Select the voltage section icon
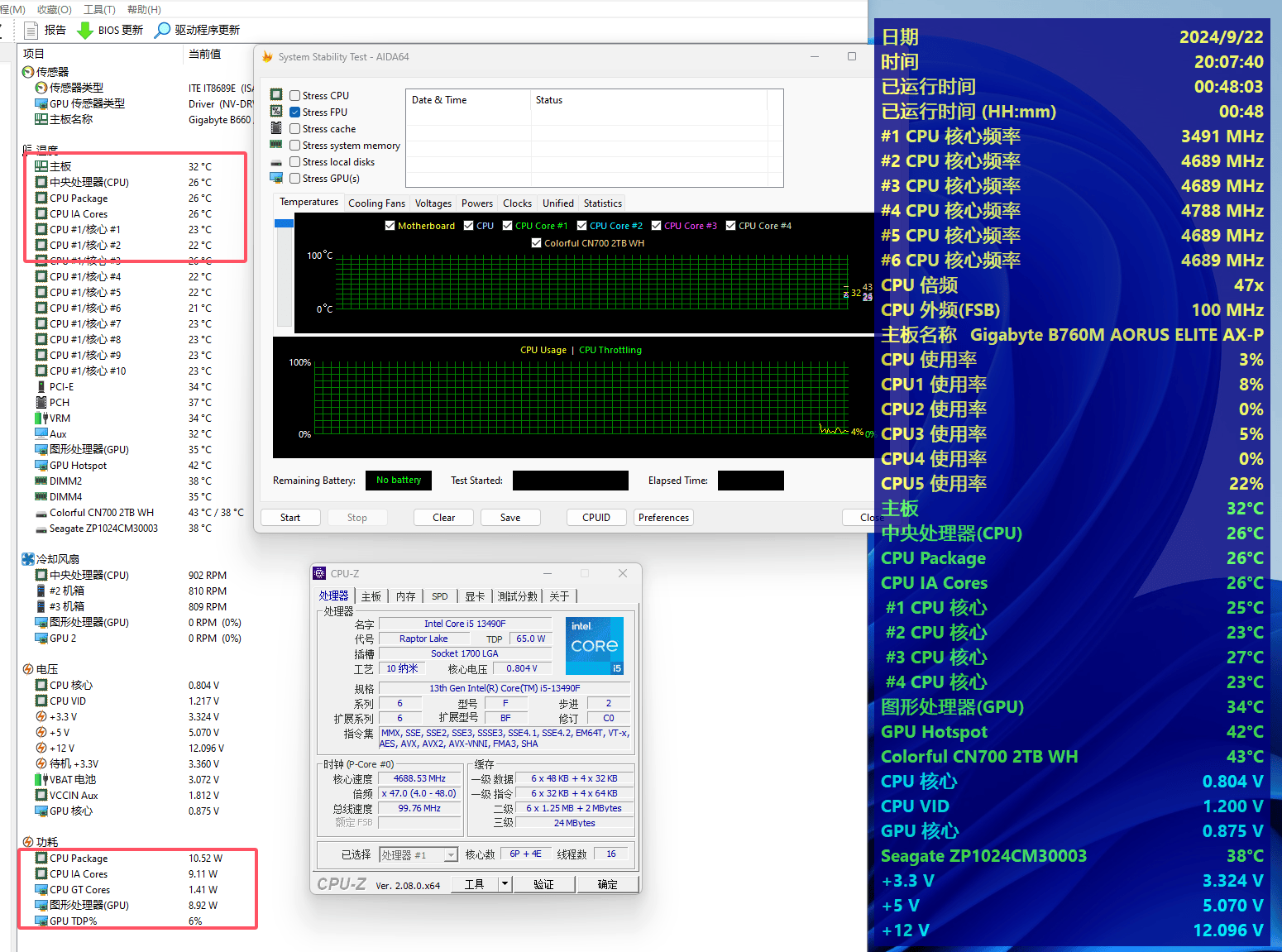Viewport: 1282px width, 952px height. [28, 669]
